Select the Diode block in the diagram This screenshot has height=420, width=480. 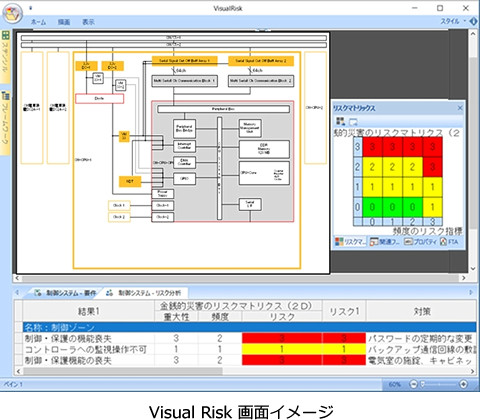click(x=99, y=99)
